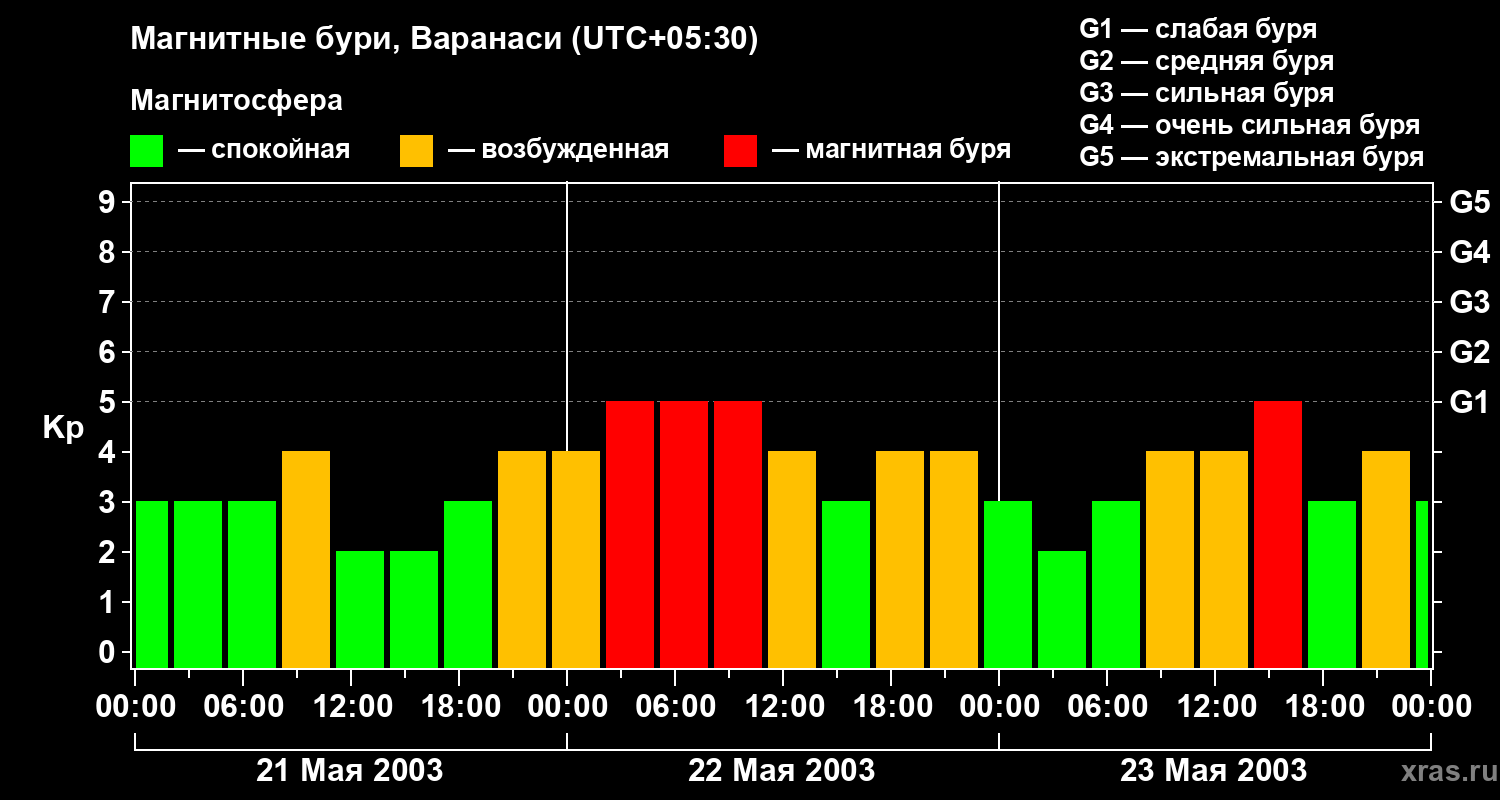The height and width of the screenshot is (800, 1500).
Task: Click the 'G5' label on the right axis
Action: click(x=1470, y=202)
